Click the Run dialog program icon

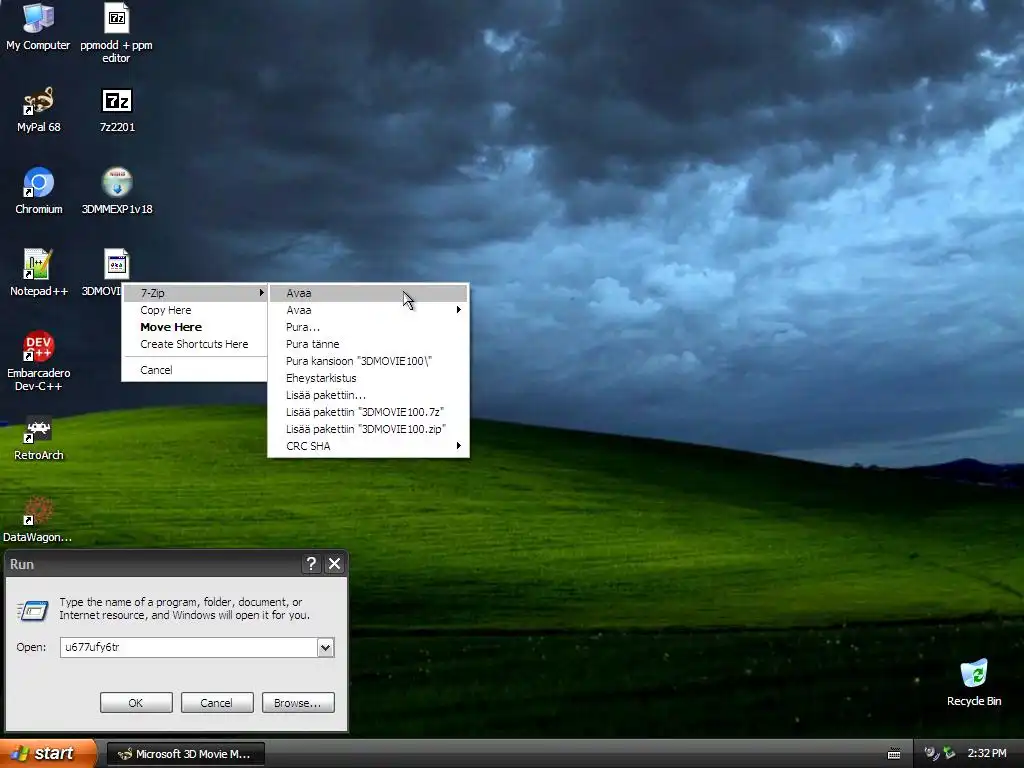click(33, 610)
